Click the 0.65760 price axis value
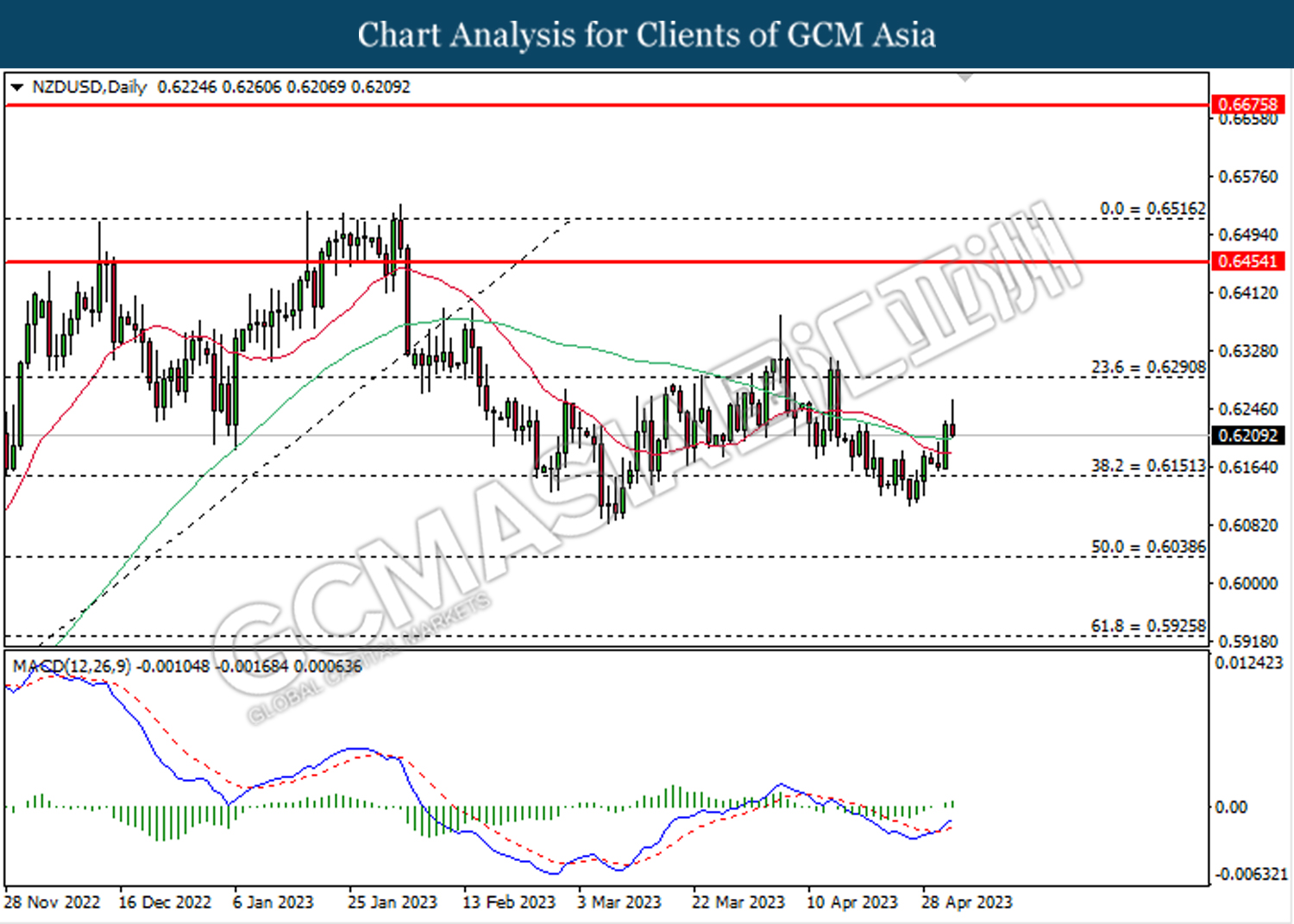Screen dimensions: 1294x924 (1248, 177)
